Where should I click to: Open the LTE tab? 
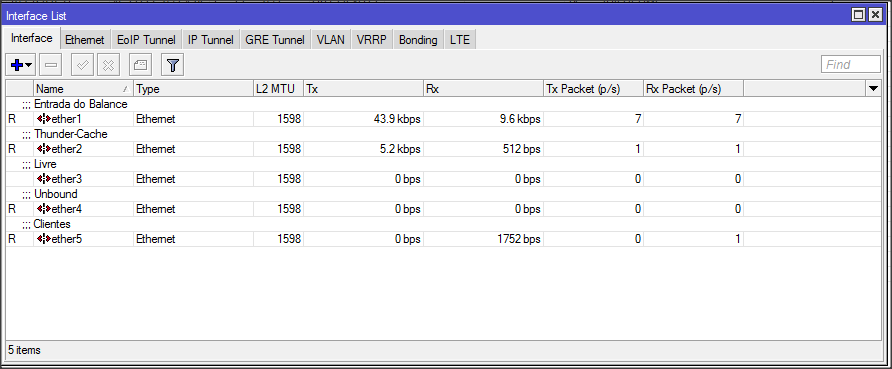(460, 40)
